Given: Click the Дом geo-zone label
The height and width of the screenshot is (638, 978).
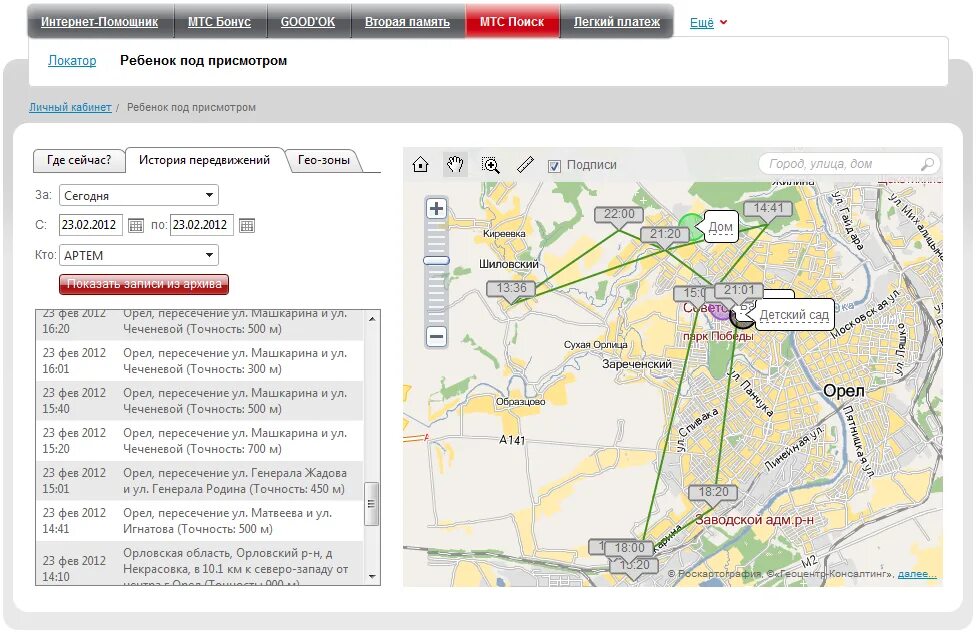Looking at the screenshot, I should click(x=720, y=228).
